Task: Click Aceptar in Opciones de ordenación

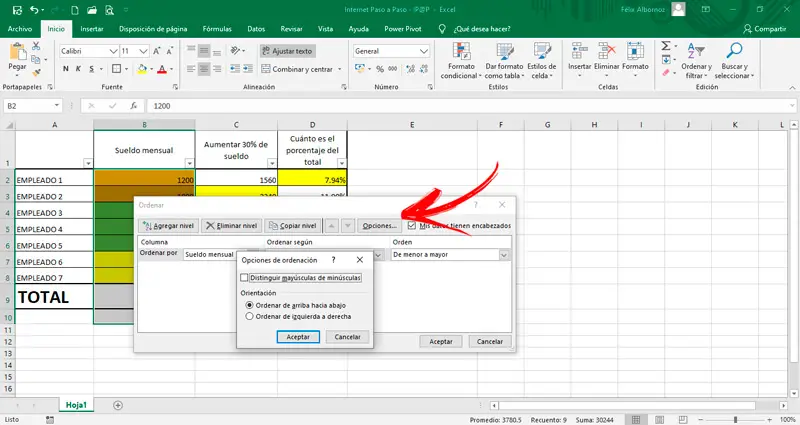Action: [298, 337]
